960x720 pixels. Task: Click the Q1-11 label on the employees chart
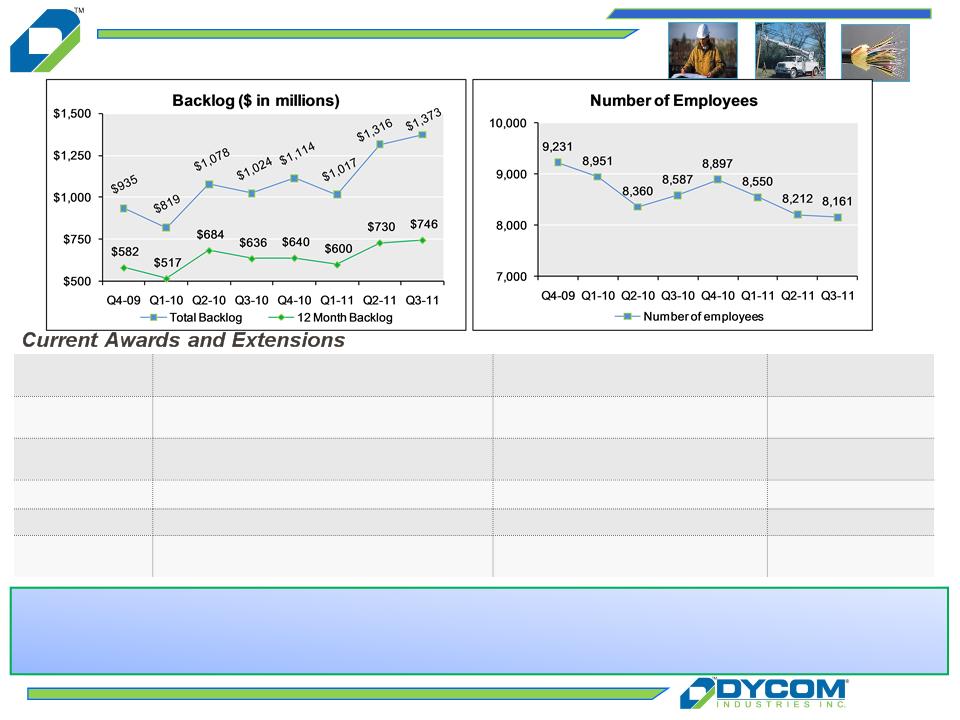[758, 296]
